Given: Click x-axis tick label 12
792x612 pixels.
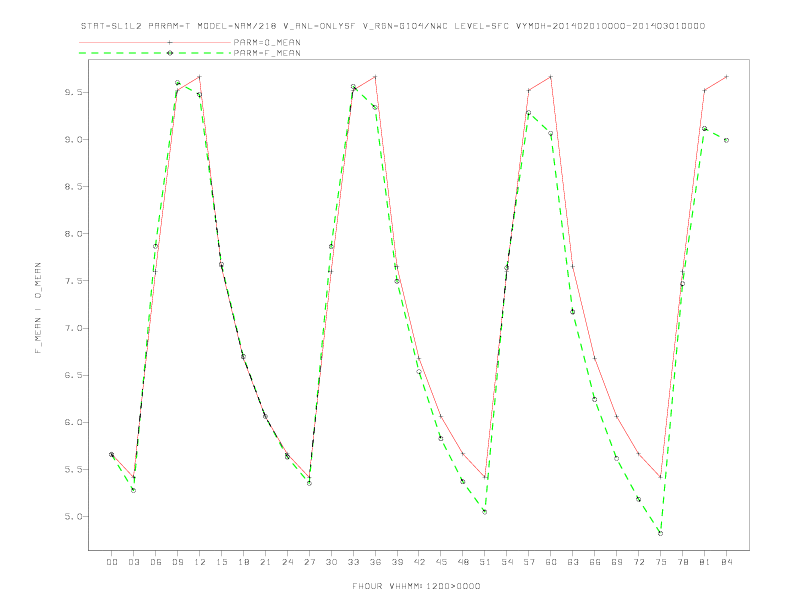Looking at the screenshot, I should [x=200, y=562].
